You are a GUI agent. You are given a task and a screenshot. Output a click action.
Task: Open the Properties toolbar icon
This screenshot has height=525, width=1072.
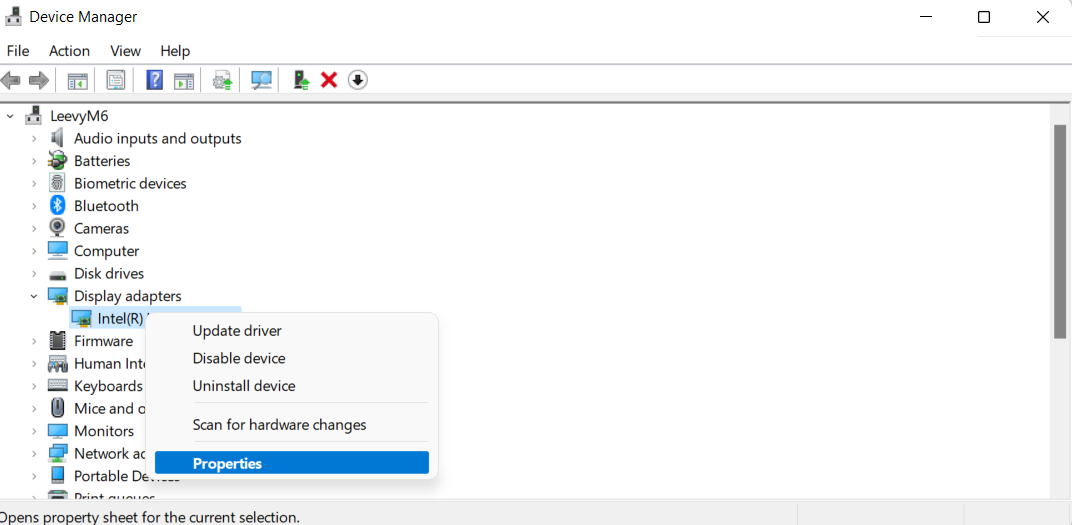(116, 81)
